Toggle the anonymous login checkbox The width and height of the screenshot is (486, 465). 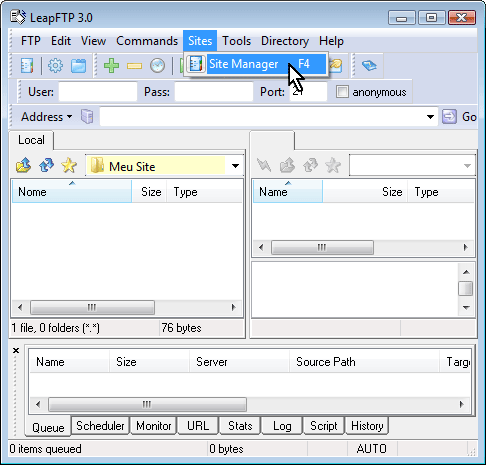[342, 91]
